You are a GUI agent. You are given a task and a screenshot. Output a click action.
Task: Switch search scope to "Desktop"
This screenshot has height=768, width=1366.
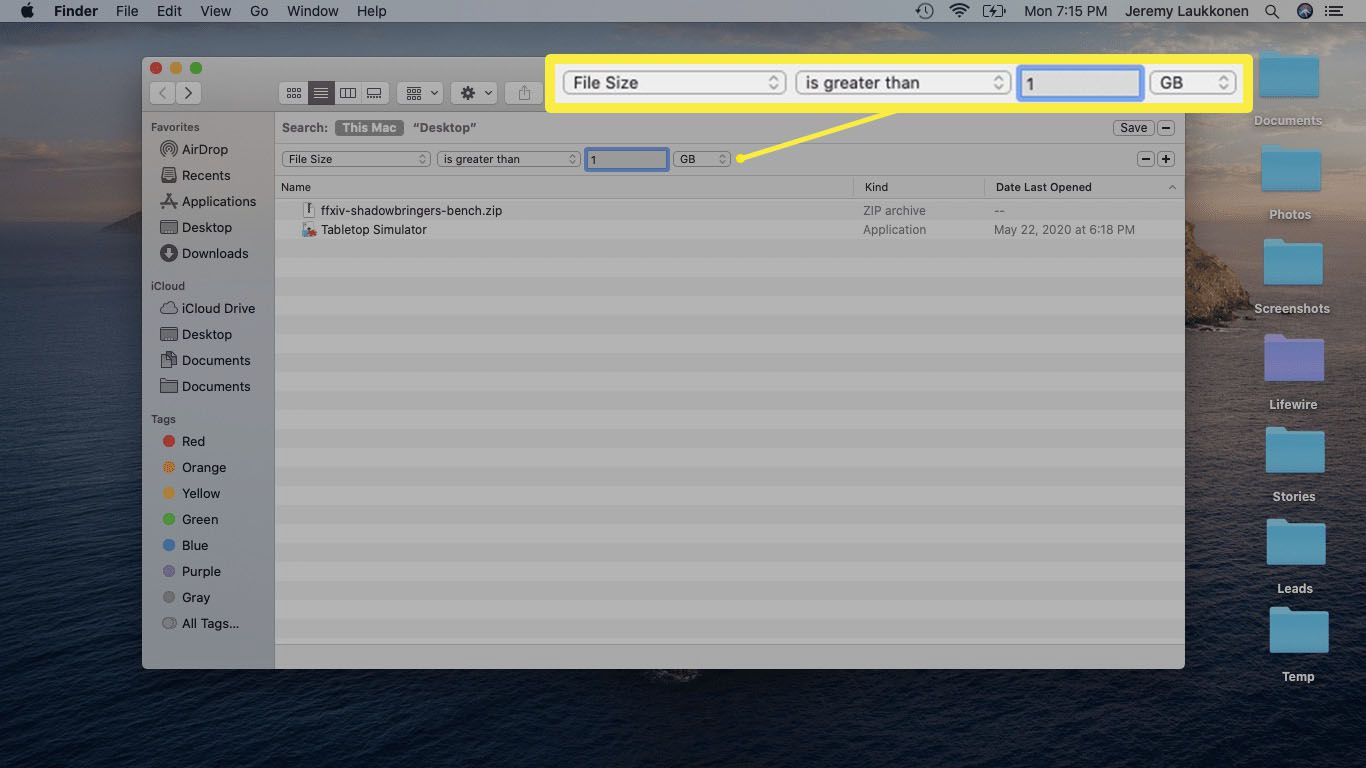(x=444, y=128)
